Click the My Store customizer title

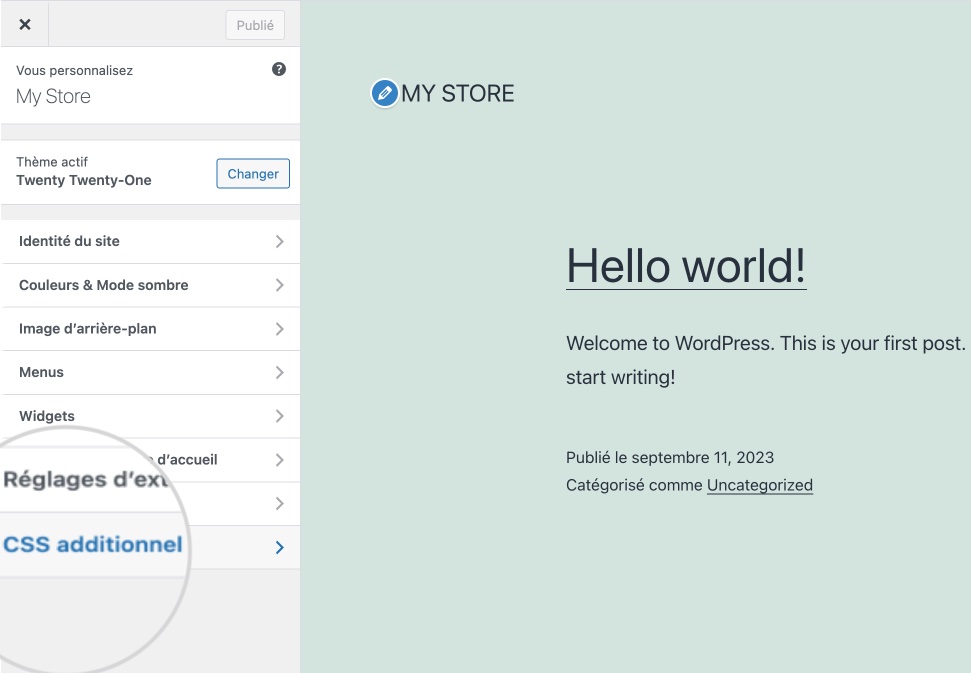[x=53, y=97]
